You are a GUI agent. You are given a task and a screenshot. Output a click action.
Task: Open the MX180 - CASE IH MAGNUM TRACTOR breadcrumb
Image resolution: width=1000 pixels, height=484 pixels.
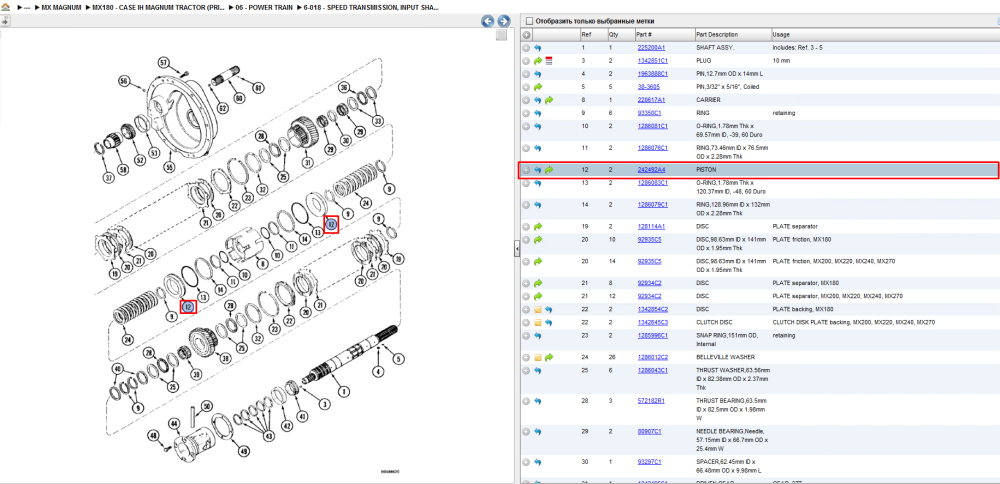tap(158, 7)
